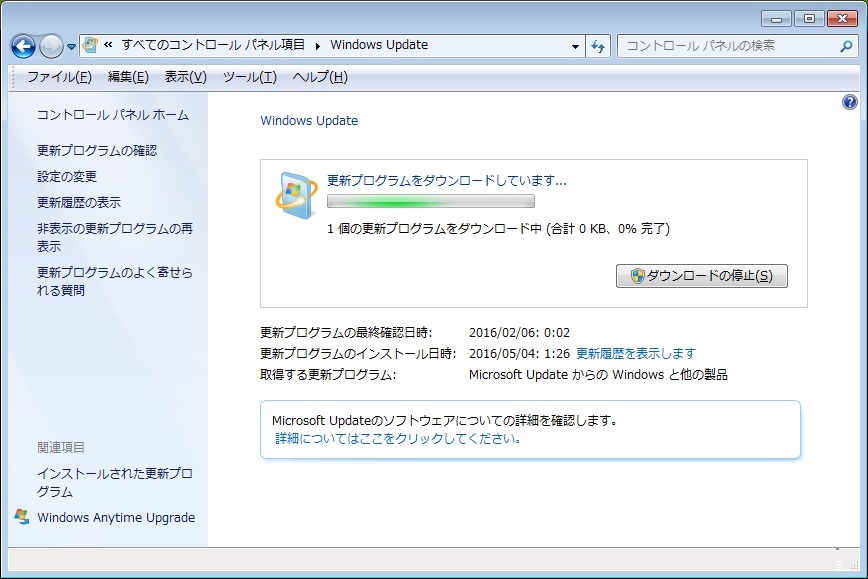868x579 pixels.
Task: Click 更新履歴を表示します link
Action: (x=636, y=353)
